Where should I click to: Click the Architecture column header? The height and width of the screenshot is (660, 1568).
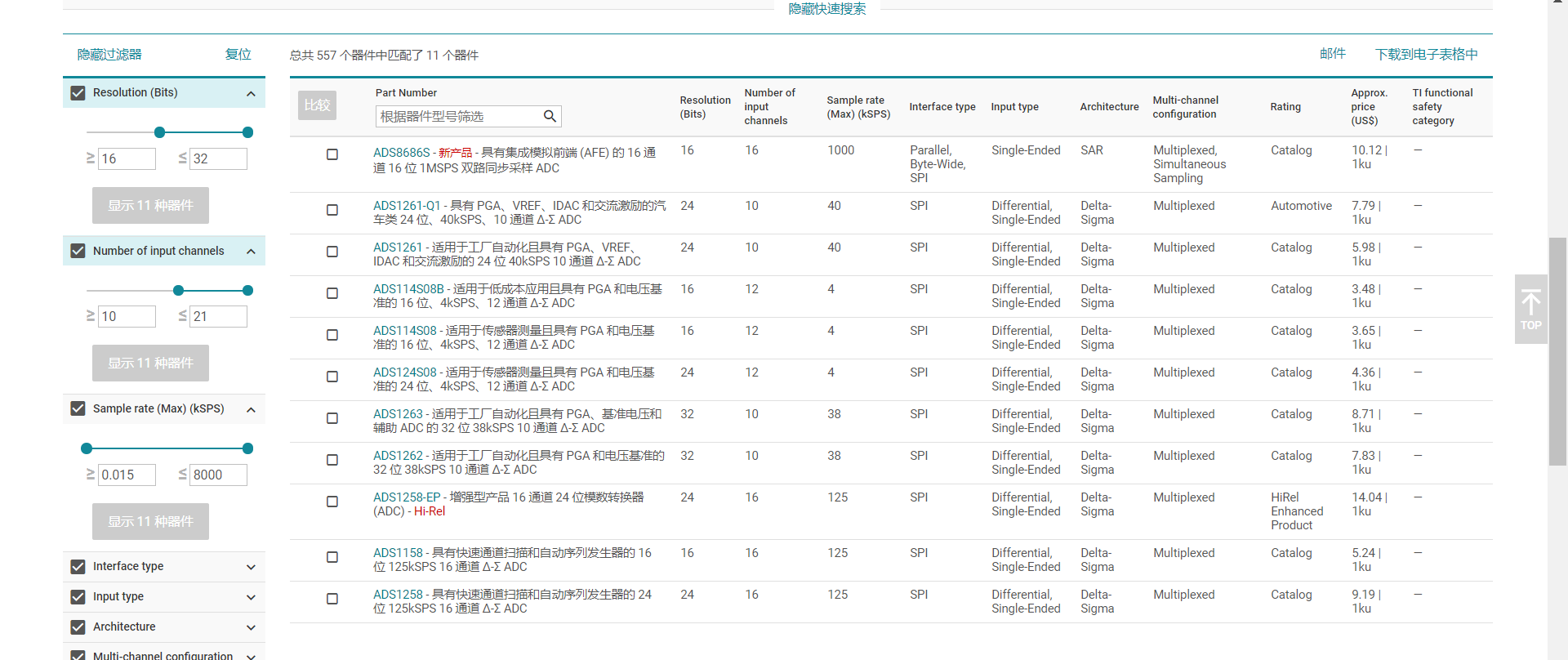pyautogui.click(x=1109, y=107)
